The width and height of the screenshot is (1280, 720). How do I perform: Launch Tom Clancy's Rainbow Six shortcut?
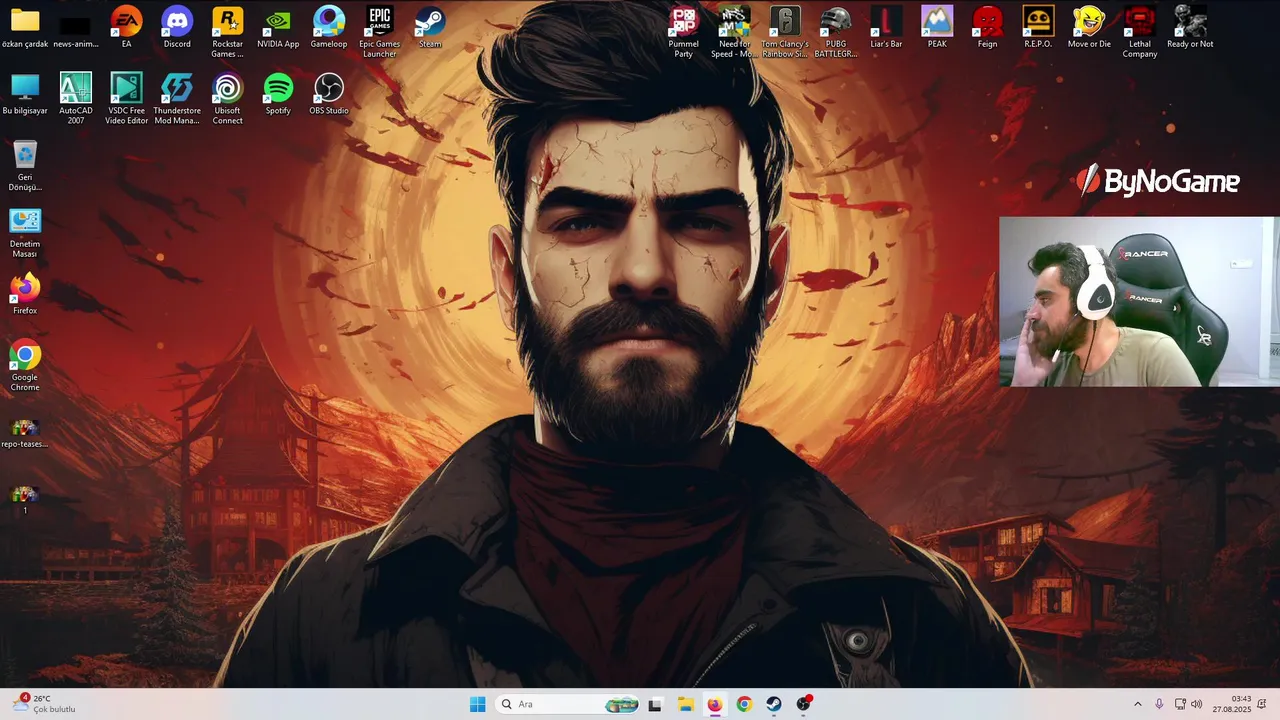click(785, 33)
